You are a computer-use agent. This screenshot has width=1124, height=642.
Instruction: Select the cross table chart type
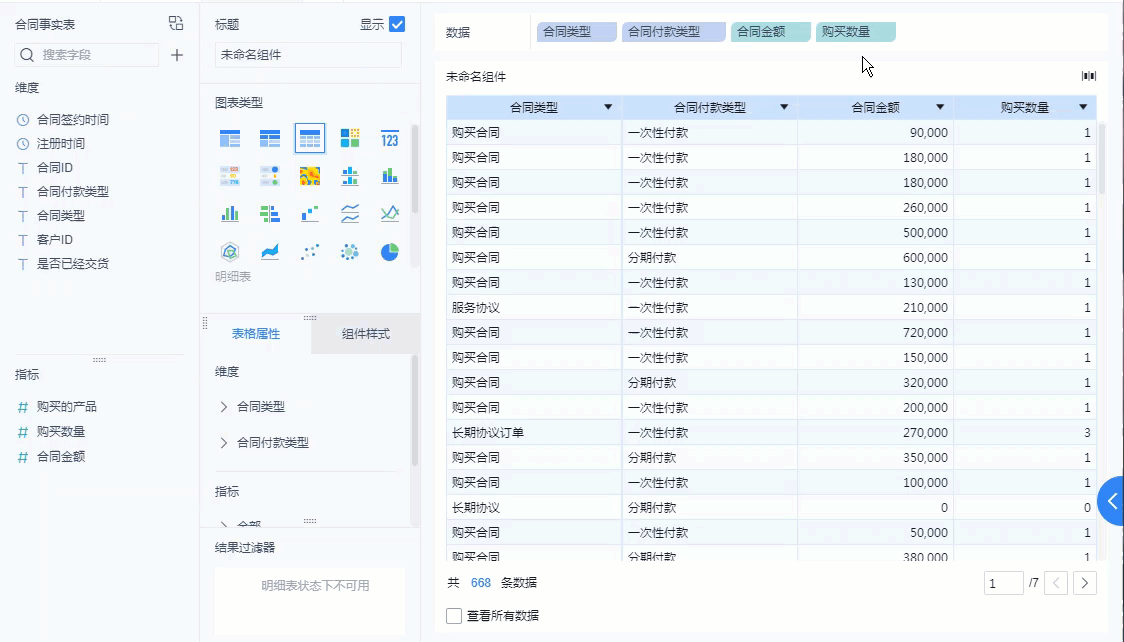[x=270, y=138]
